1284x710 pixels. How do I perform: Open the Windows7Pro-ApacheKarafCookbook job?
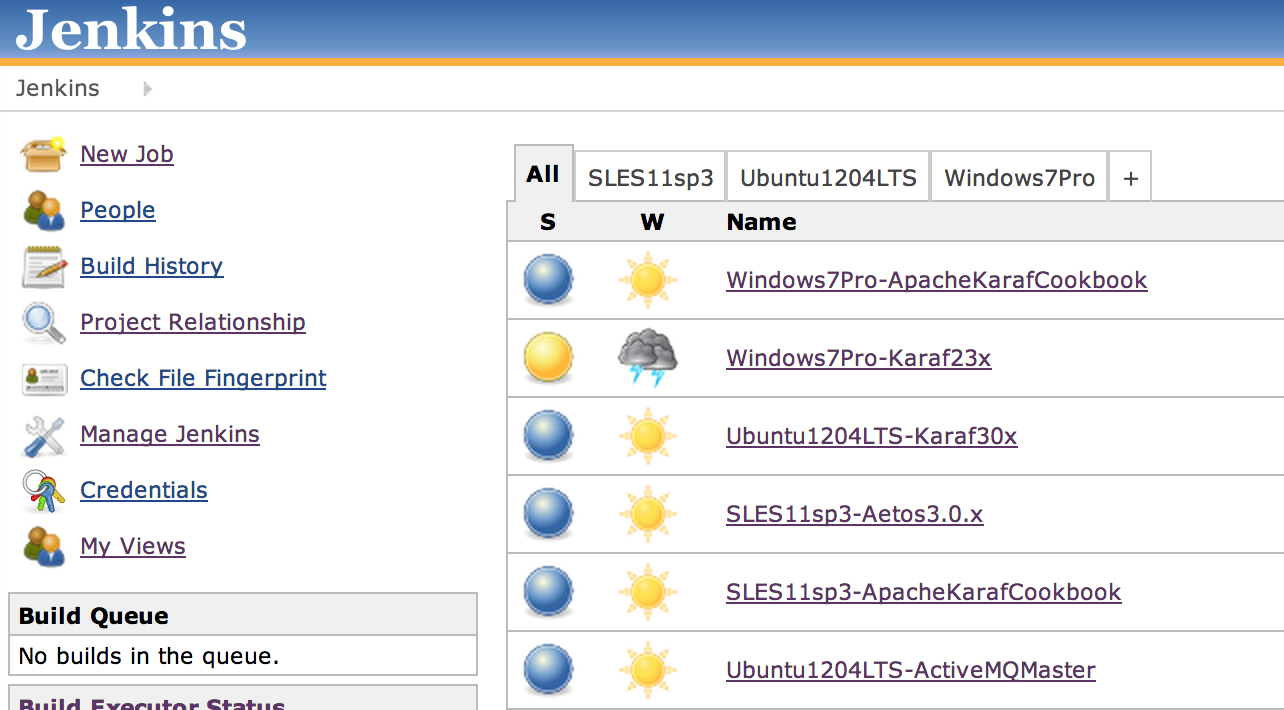(x=937, y=280)
